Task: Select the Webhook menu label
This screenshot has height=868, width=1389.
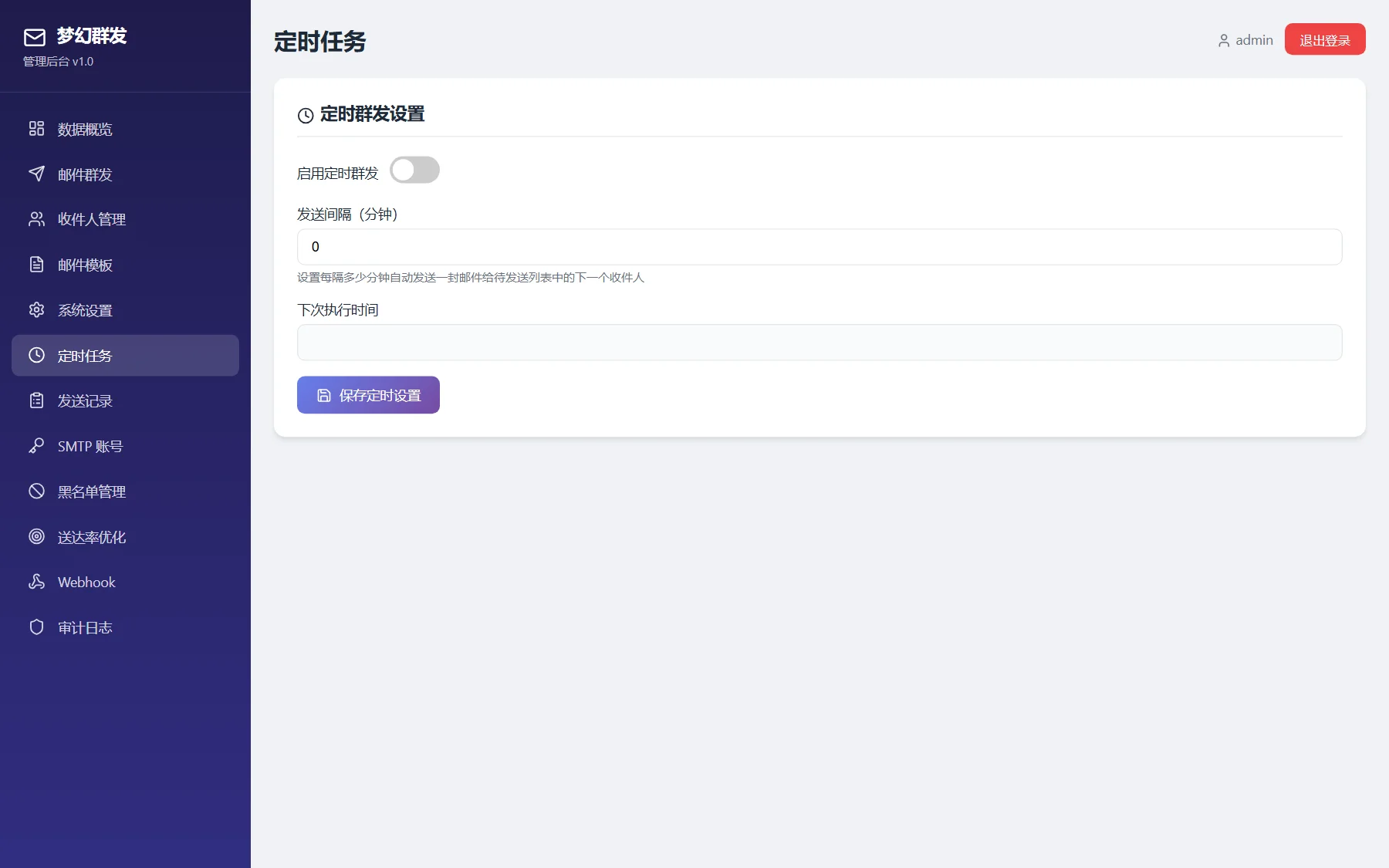Action: click(x=86, y=583)
